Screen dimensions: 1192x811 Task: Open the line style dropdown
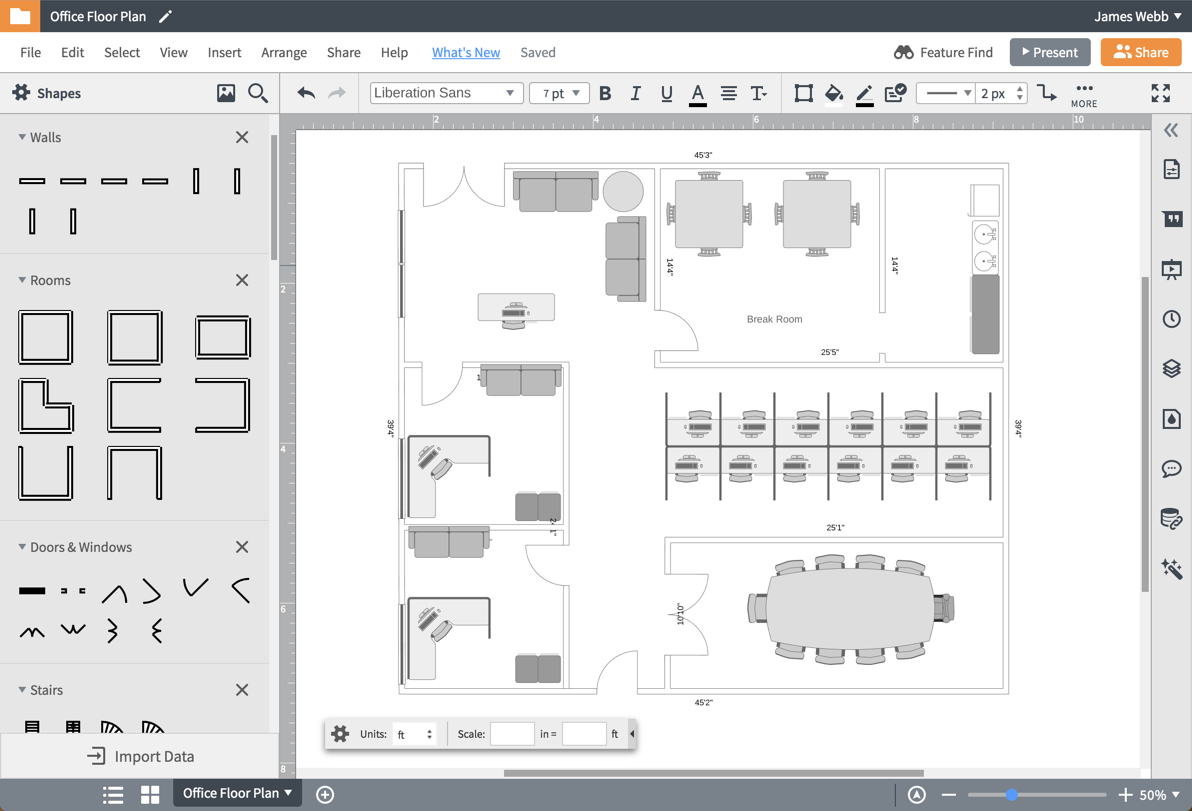(947, 92)
